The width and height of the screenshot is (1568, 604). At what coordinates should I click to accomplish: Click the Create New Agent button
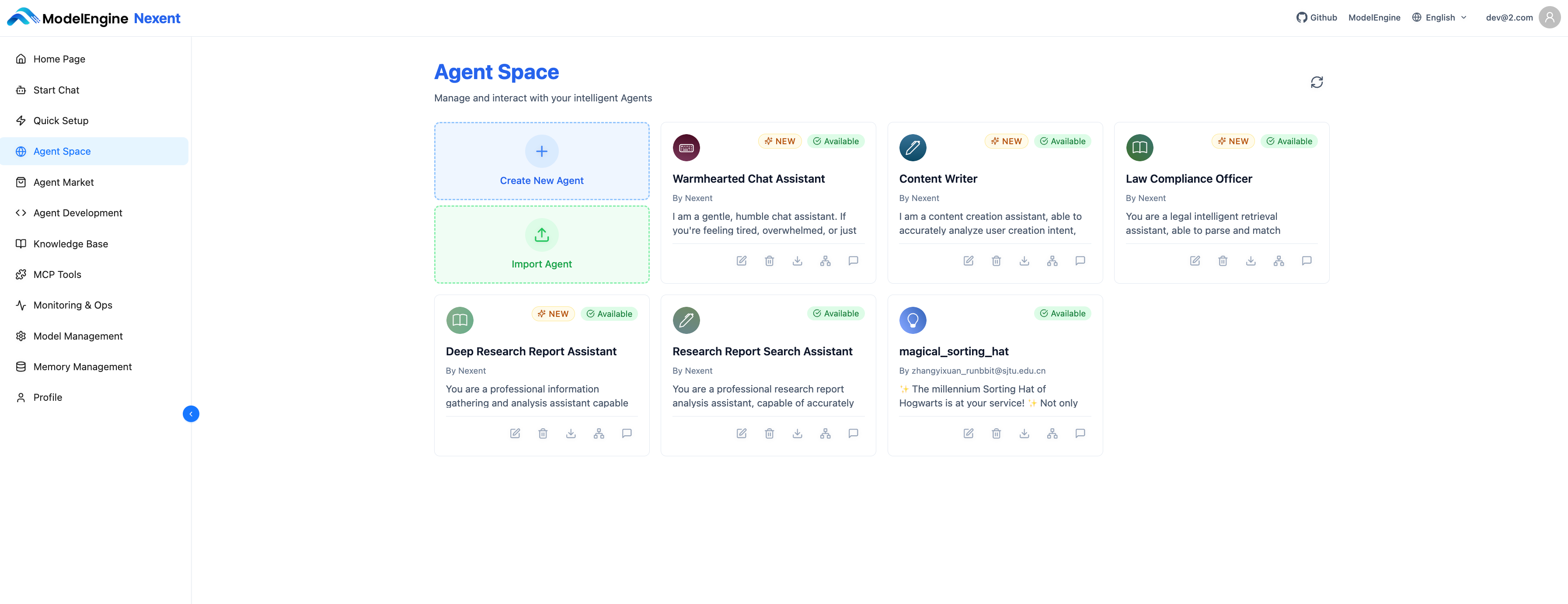coord(541,160)
